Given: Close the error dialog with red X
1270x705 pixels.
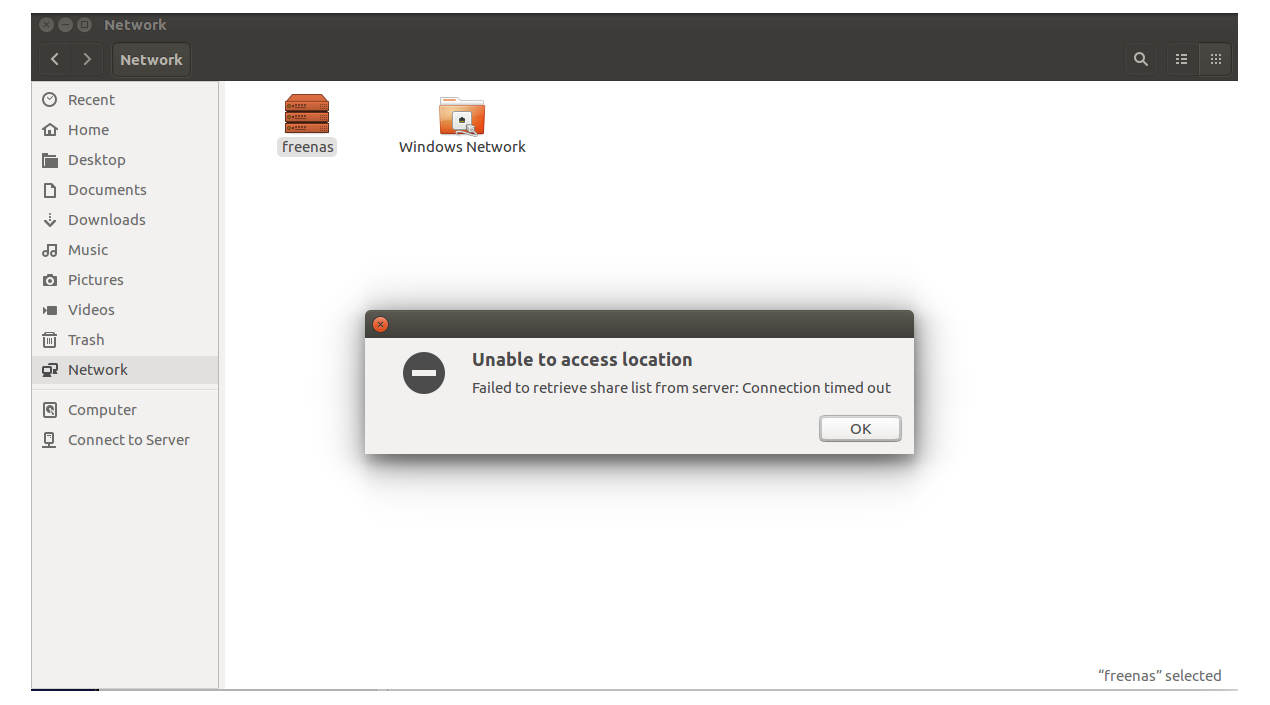Looking at the screenshot, I should pyautogui.click(x=380, y=324).
